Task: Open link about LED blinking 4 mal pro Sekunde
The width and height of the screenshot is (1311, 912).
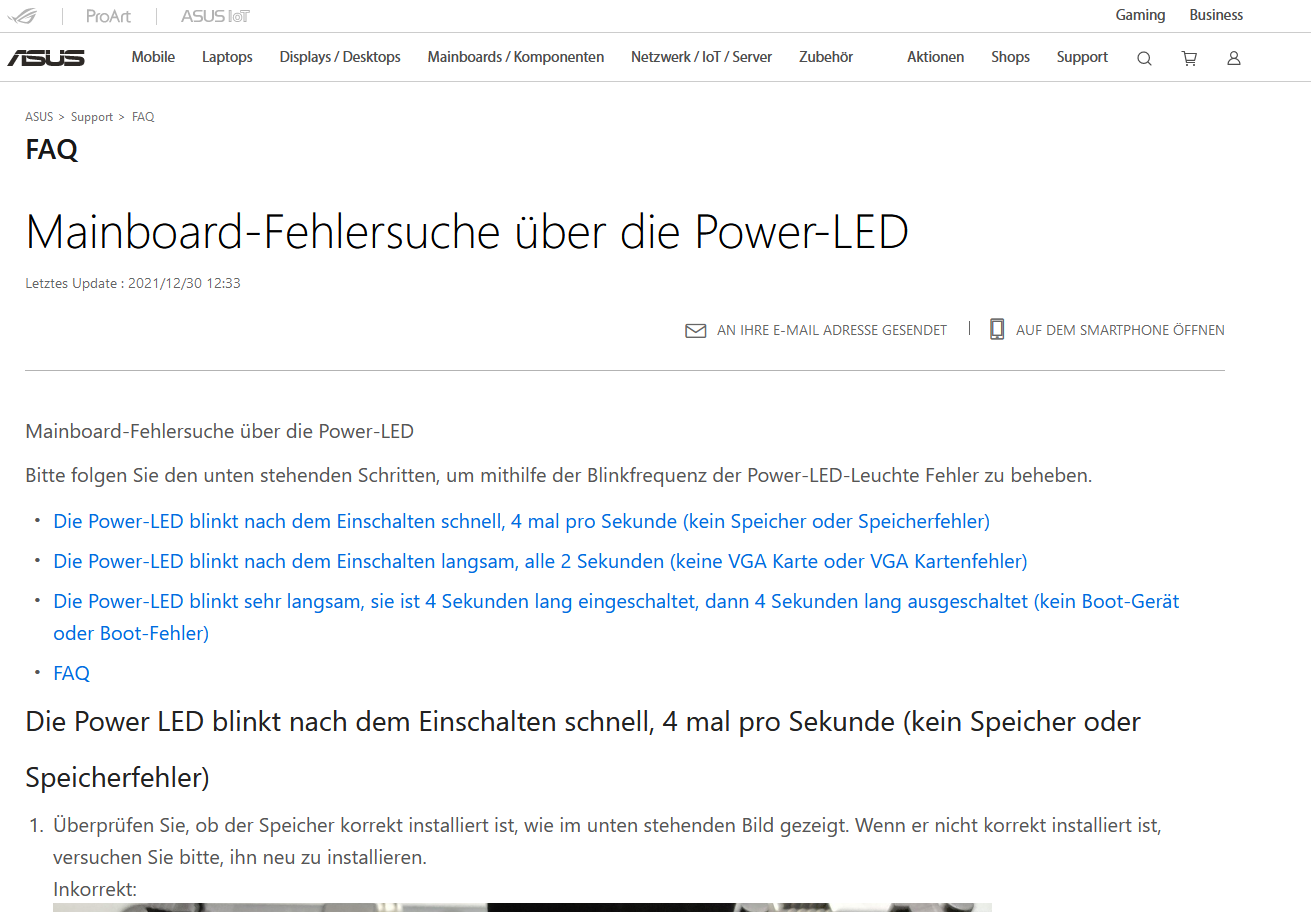Action: 522,521
